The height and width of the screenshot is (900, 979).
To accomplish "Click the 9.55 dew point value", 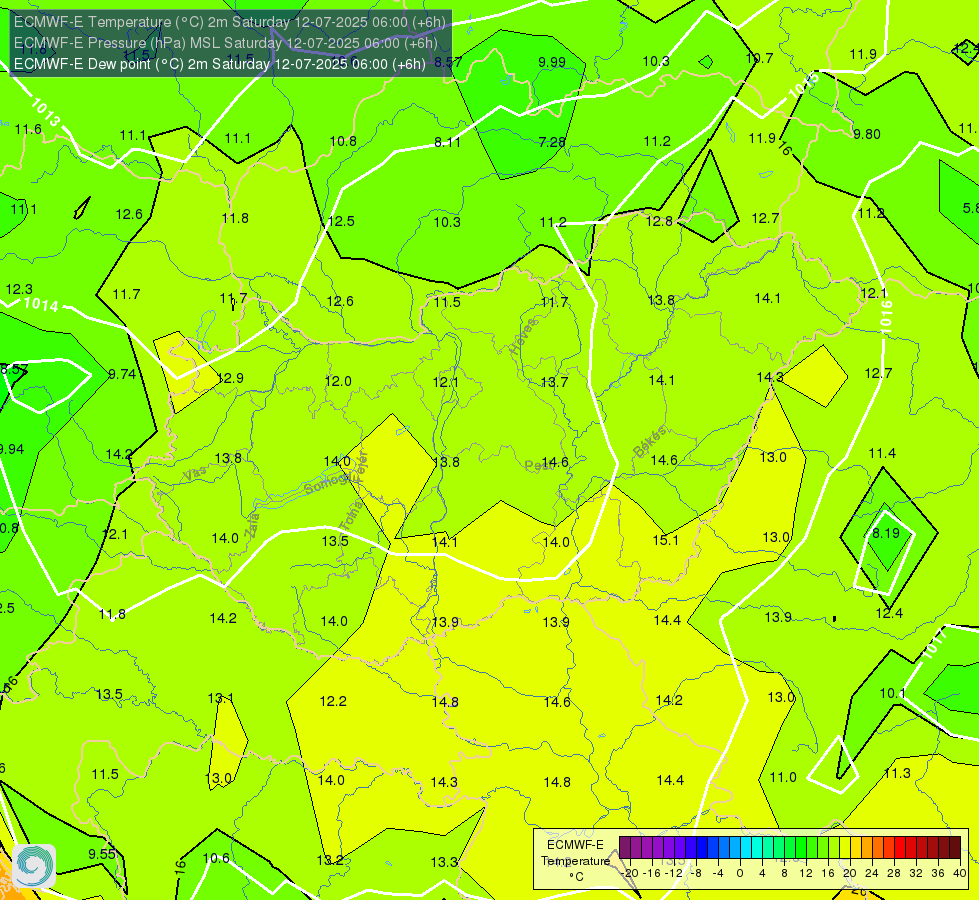I will 102,854.
